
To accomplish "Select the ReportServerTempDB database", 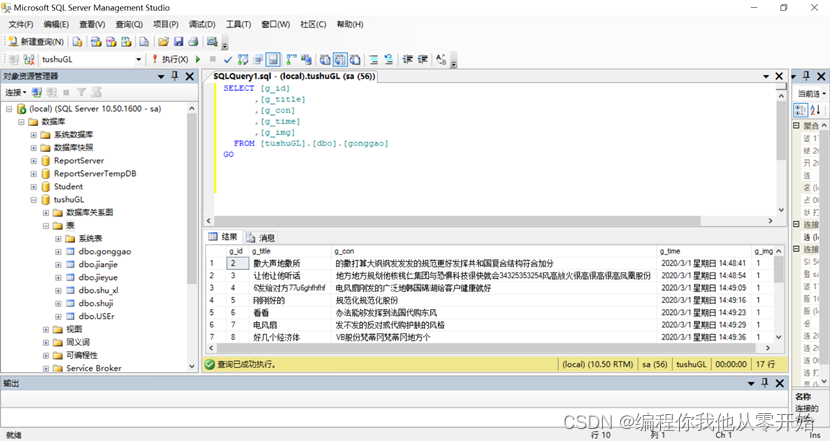I will point(95,174).
